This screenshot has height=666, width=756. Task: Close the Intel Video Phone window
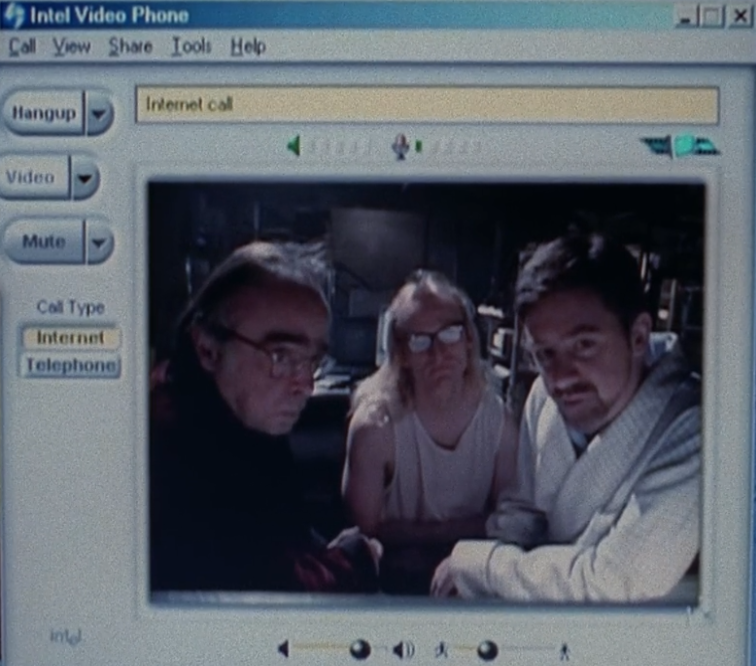pos(740,17)
